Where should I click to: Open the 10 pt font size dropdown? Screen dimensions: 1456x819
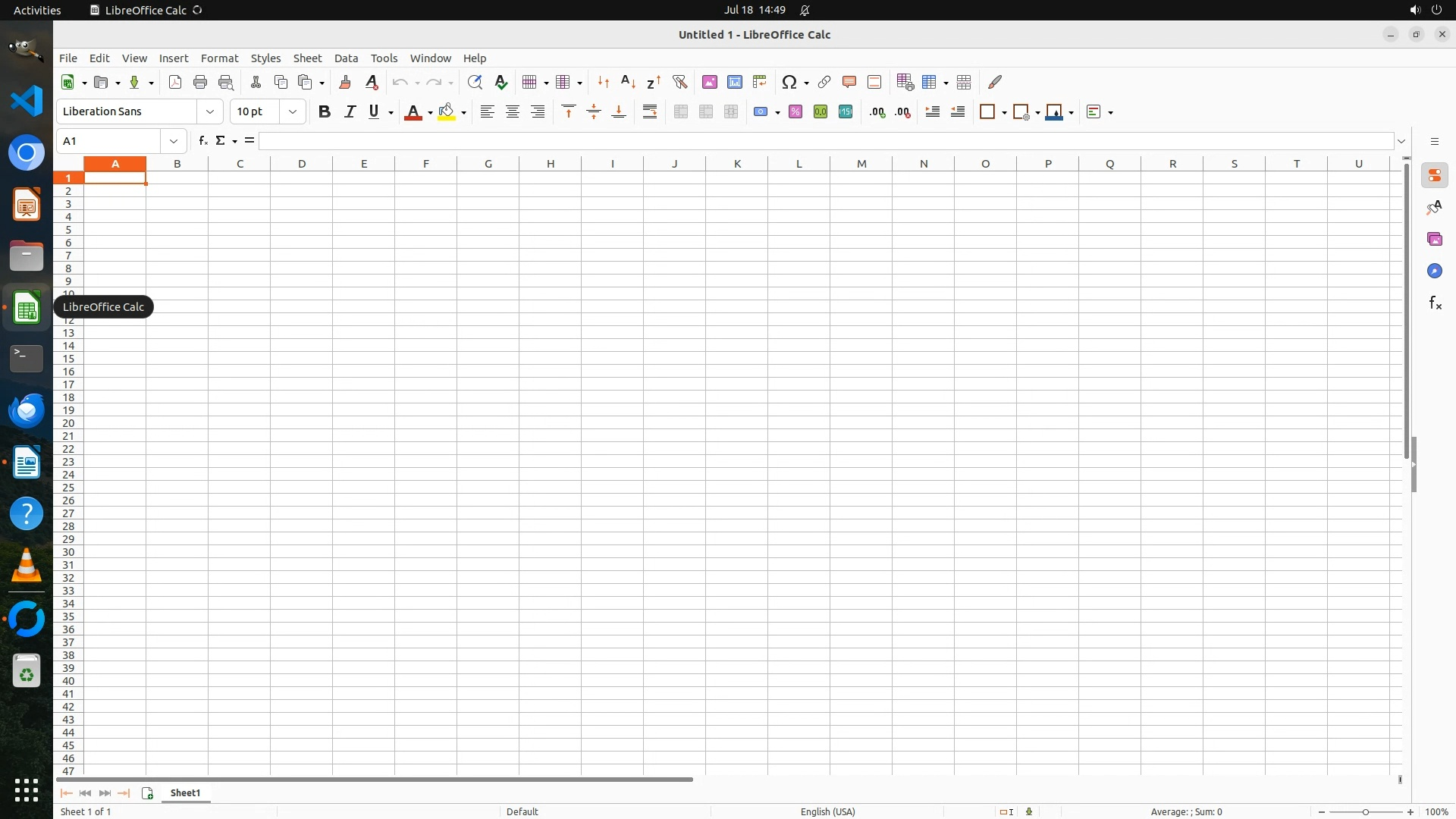point(293,111)
